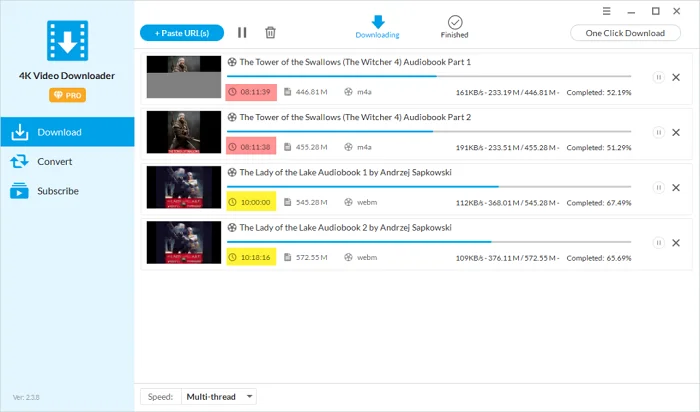The height and width of the screenshot is (412, 700).
Task: Click progress bar of Tower of Swallows Part 1
Action: coord(429,76)
